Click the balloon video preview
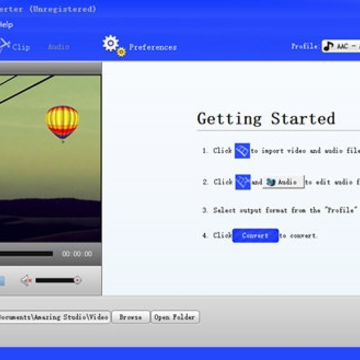 click(50, 158)
